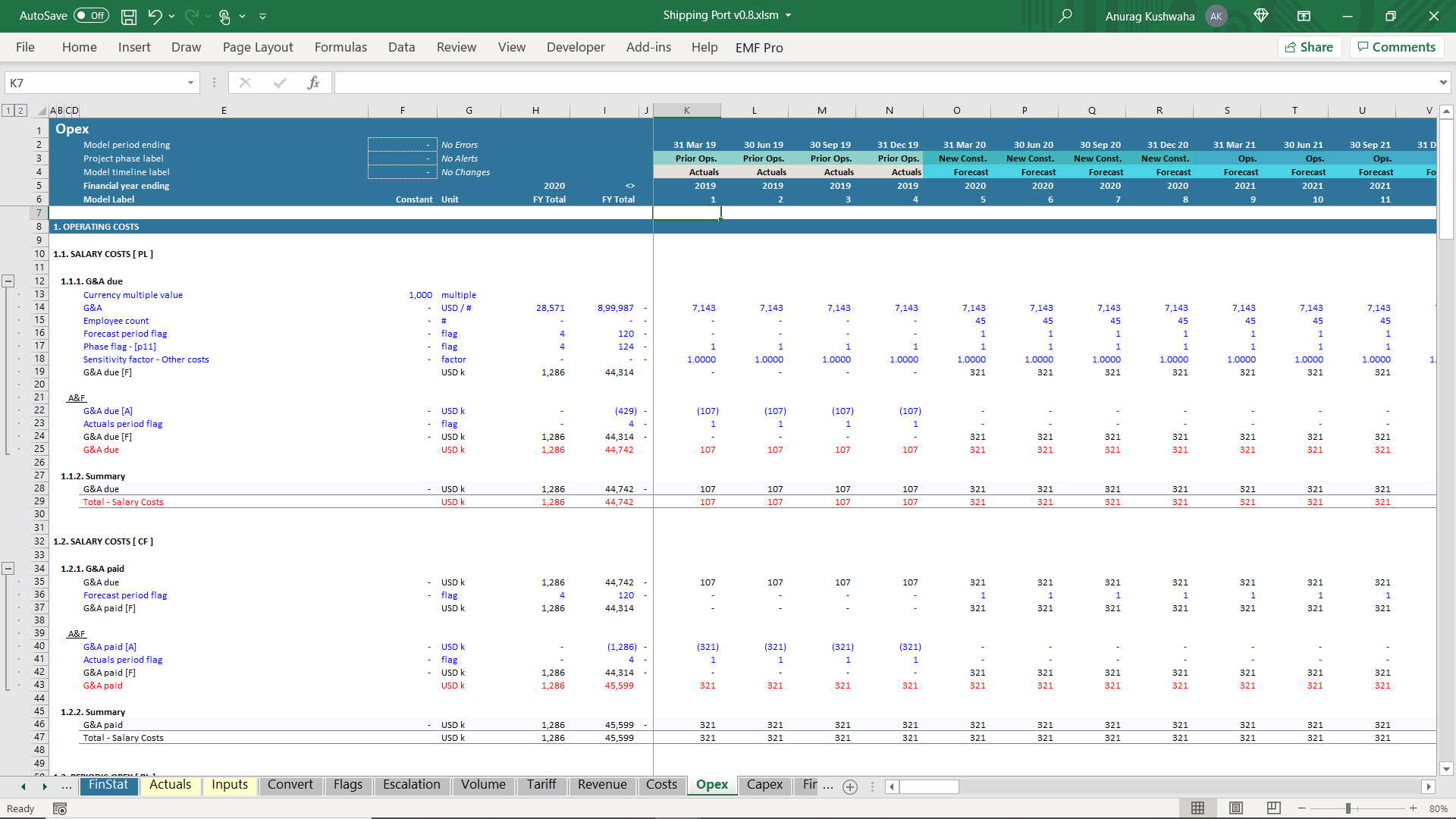Click the Insert Function fx icon
The height and width of the screenshot is (819, 1456).
(313, 83)
